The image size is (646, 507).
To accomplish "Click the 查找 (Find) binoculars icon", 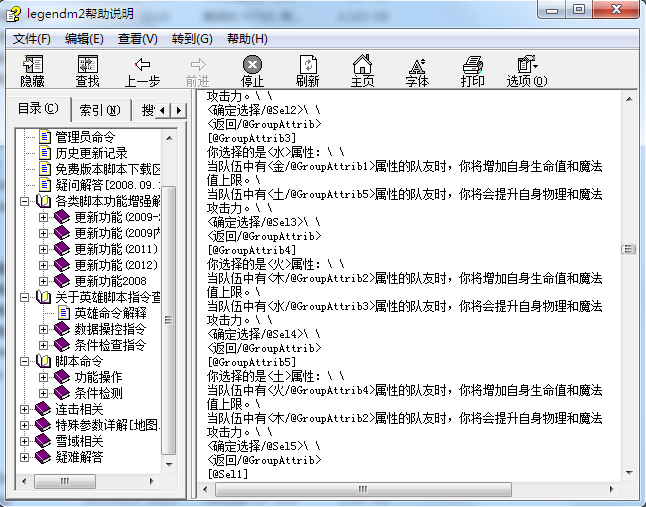I will click(87, 70).
